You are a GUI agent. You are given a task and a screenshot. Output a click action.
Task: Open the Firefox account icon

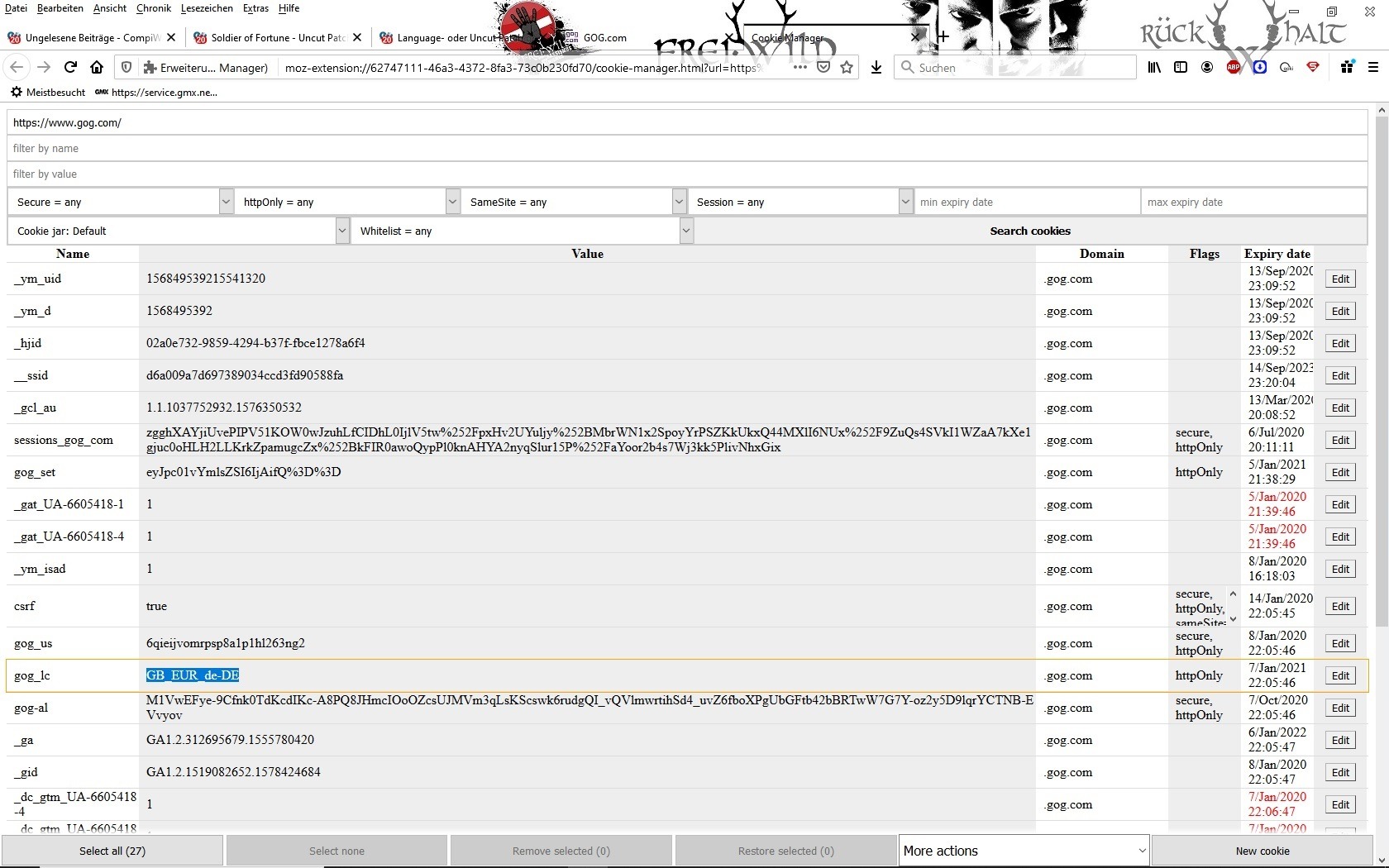[x=1207, y=68]
